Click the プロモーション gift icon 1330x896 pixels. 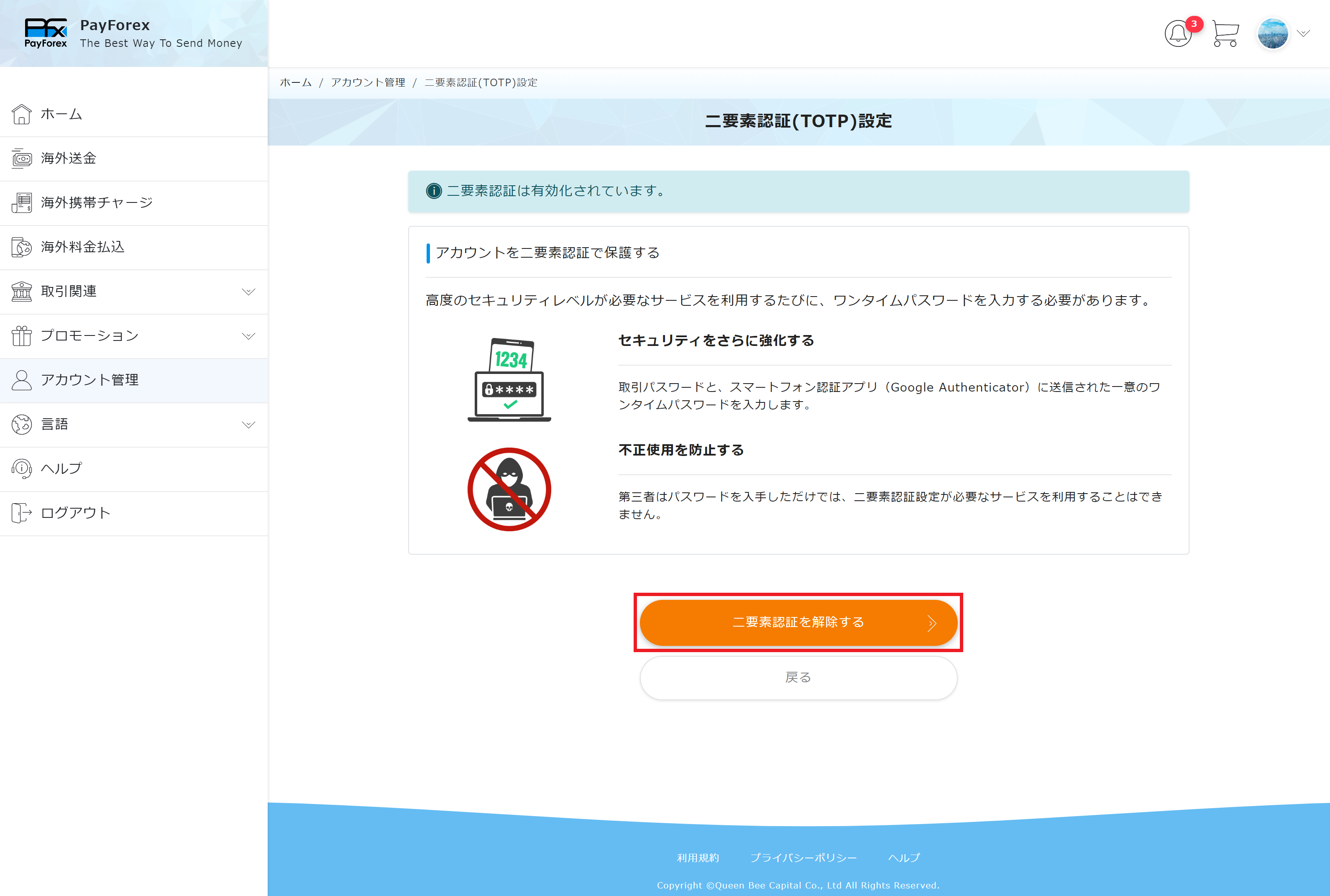(22, 335)
